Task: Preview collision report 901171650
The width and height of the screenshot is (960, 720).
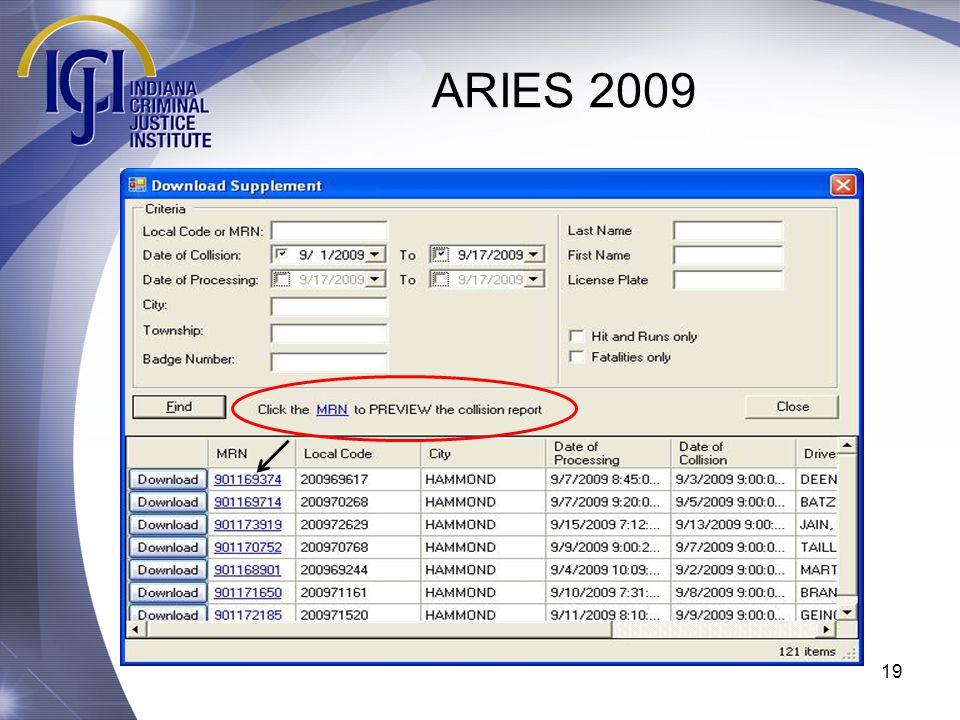Action: 247,593
